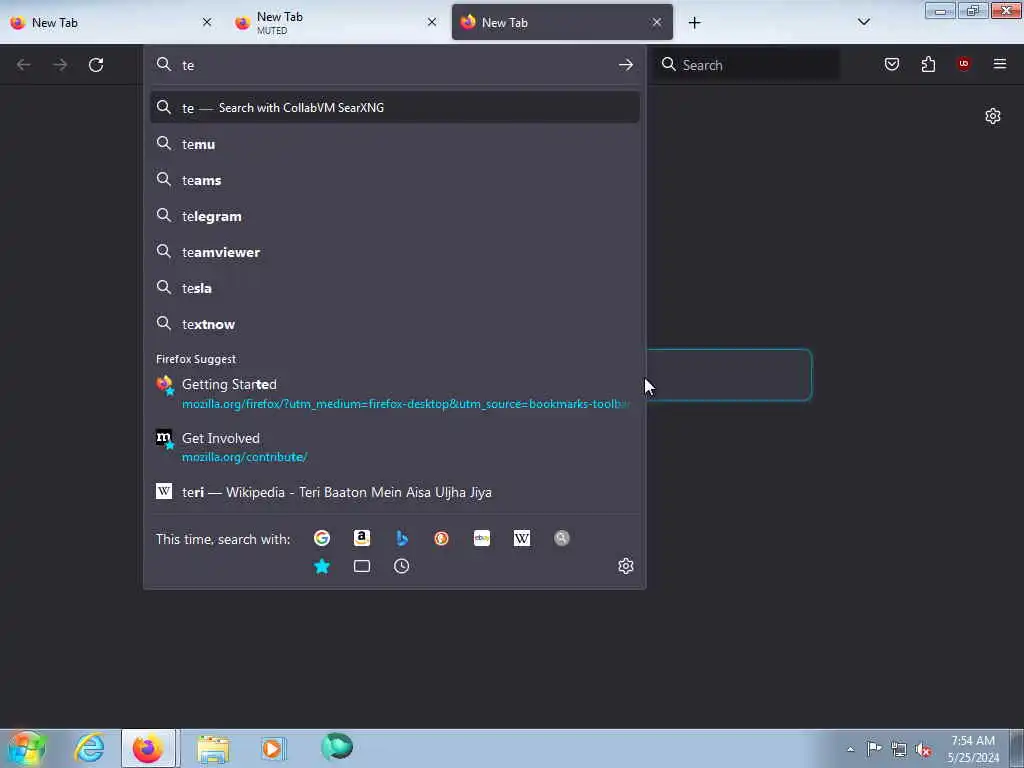Open the Extensions menu
This screenshot has width=1024, height=768.
click(x=928, y=64)
